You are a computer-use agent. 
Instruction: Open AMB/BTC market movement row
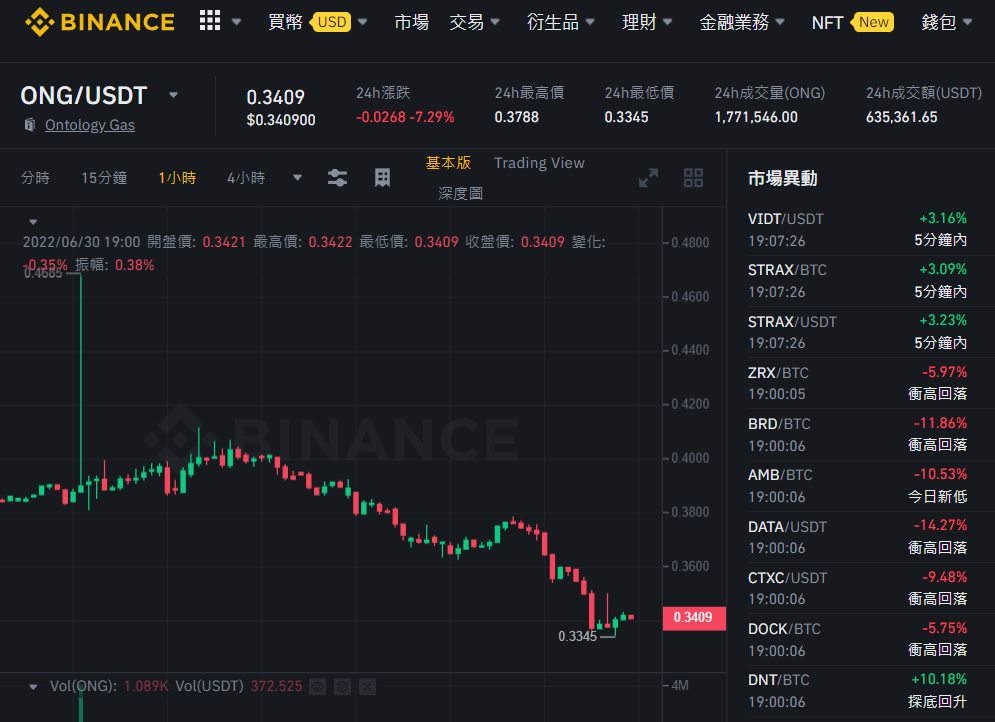tap(857, 486)
